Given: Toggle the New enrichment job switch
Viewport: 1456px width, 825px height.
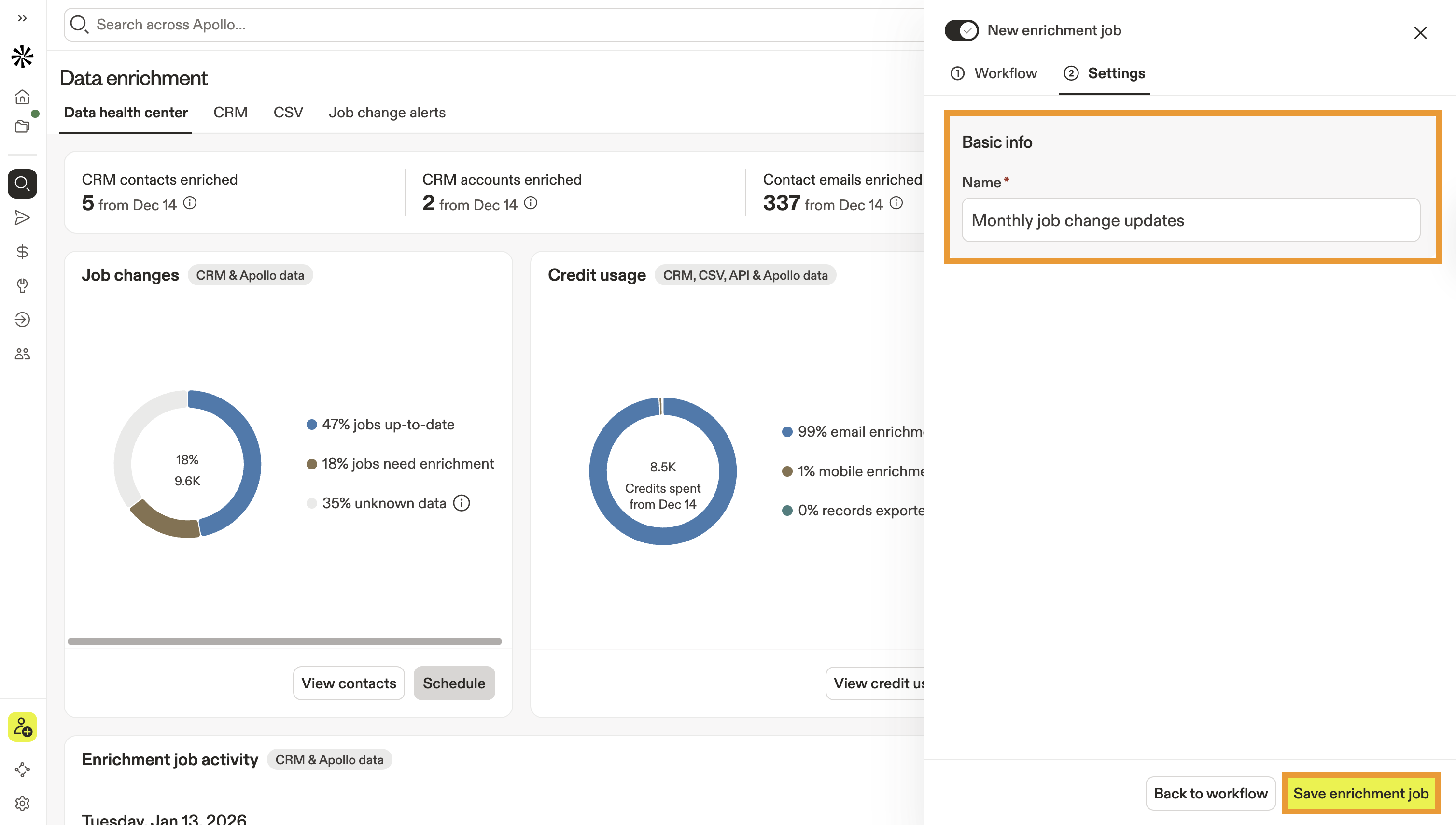Looking at the screenshot, I should pyautogui.click(x=961, y=30).
